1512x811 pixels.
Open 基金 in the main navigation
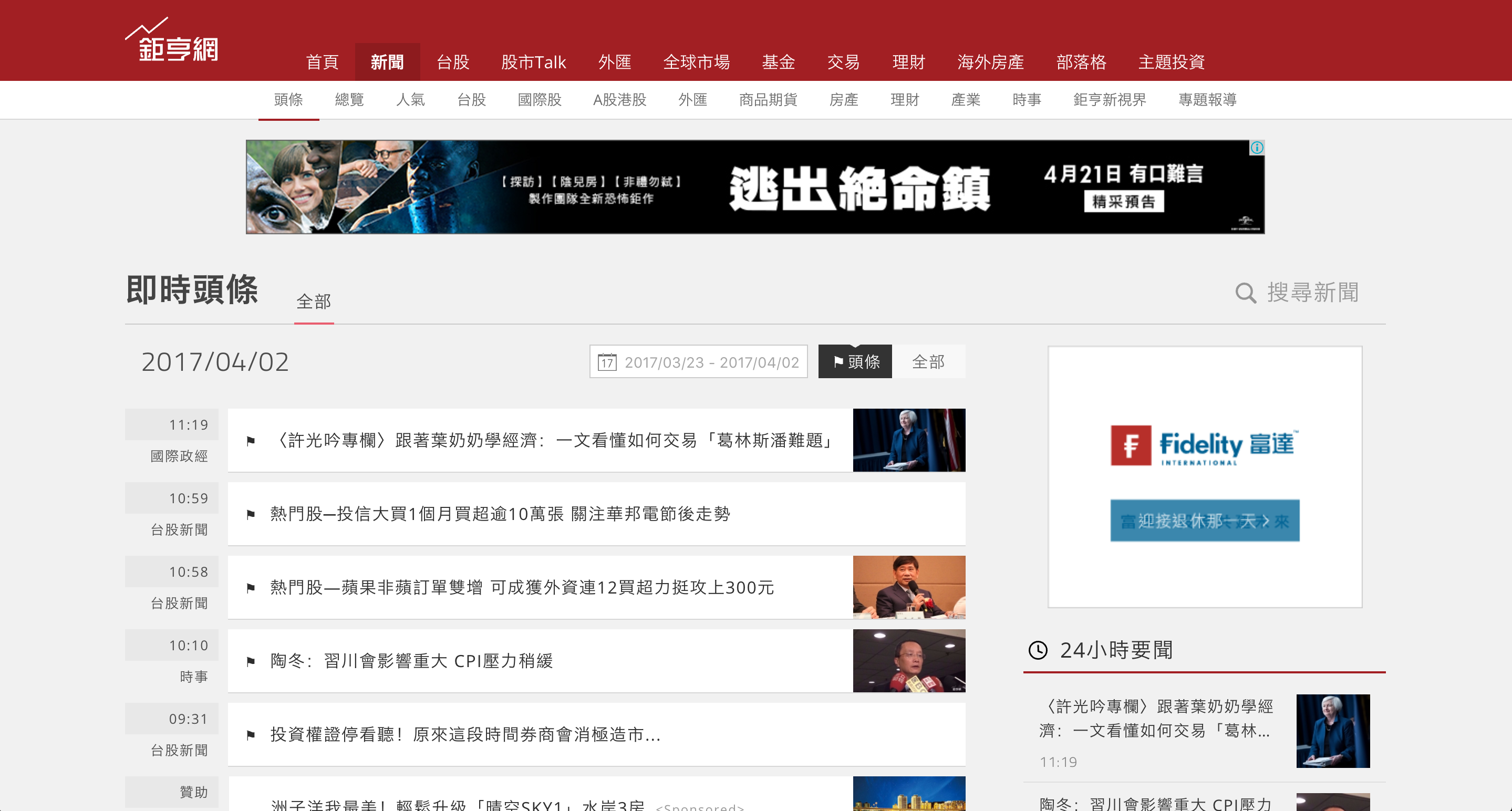coord(778,61)
